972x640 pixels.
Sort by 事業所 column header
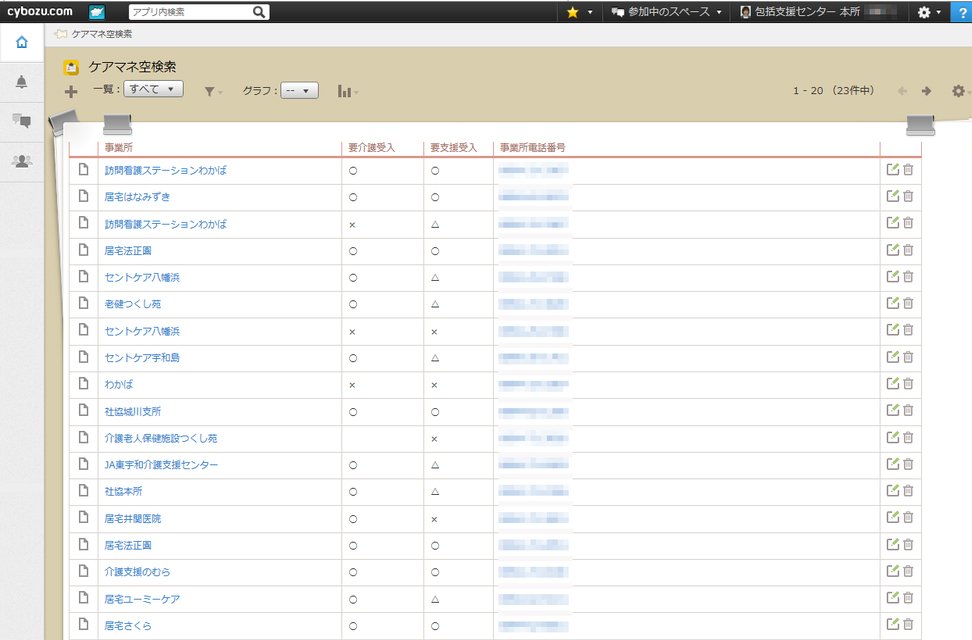(x=118, y=148)
